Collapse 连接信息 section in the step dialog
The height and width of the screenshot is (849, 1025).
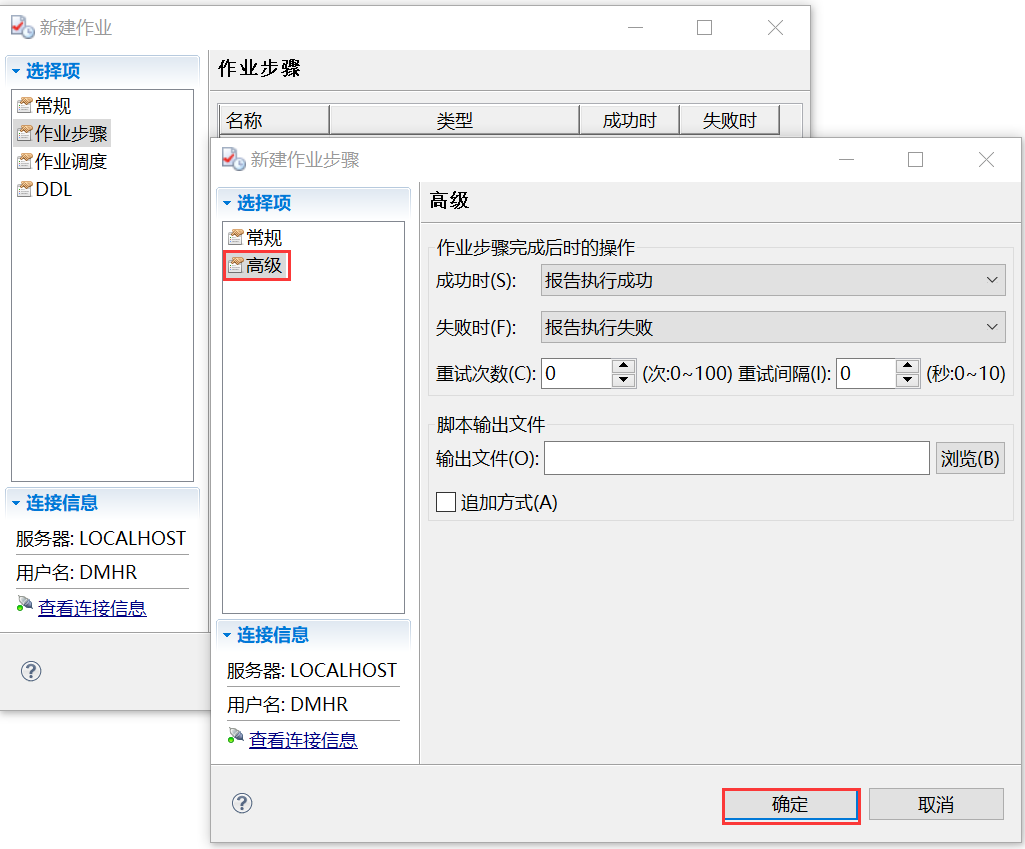[x=228, y=635]
